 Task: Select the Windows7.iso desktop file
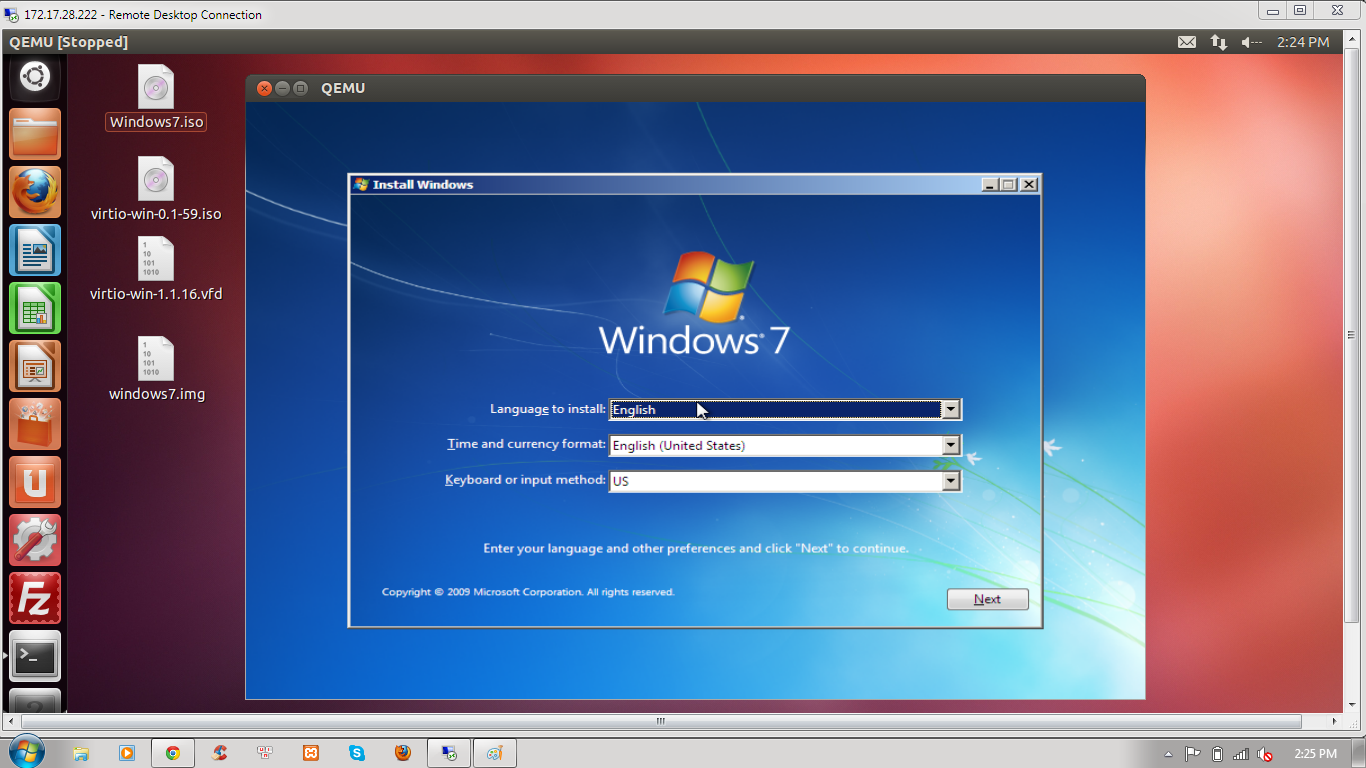pos(156,99)
